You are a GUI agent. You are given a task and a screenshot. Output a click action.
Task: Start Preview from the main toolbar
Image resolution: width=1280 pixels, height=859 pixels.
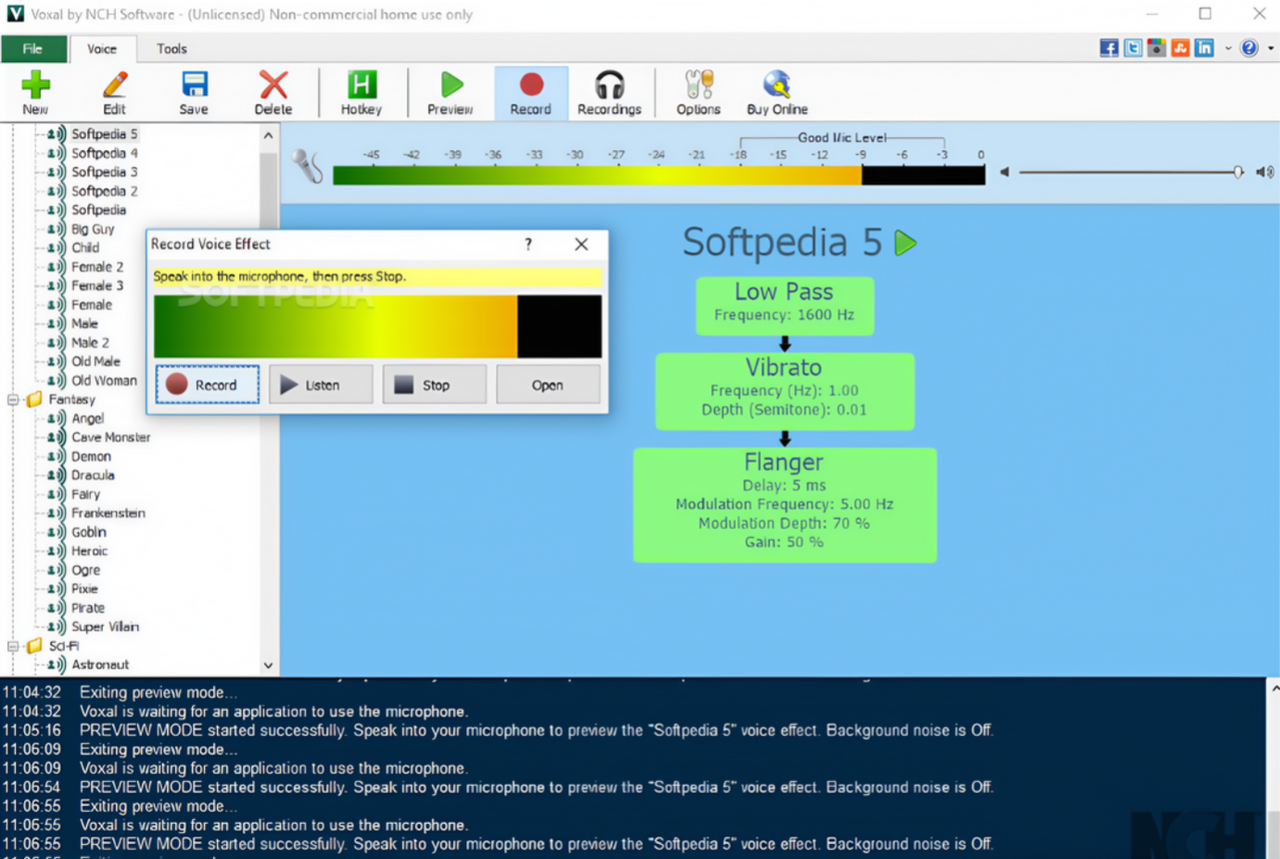(x=451, y=86)
